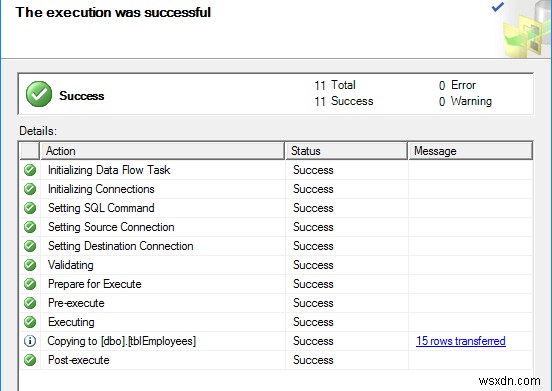Click the Success status of Initializing Connections row

click(313, 189)
